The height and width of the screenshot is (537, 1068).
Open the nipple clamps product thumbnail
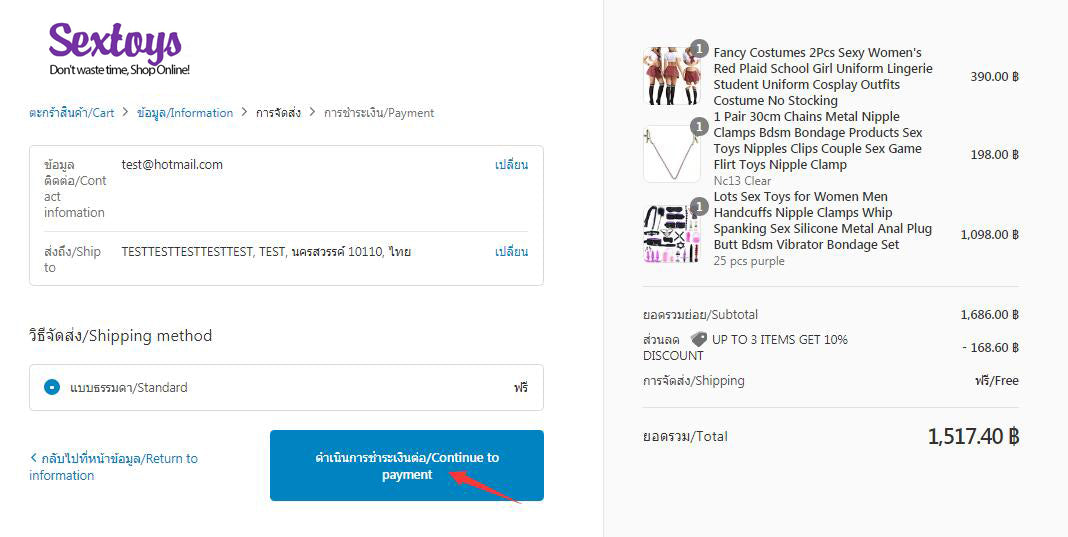coord(671,154)
